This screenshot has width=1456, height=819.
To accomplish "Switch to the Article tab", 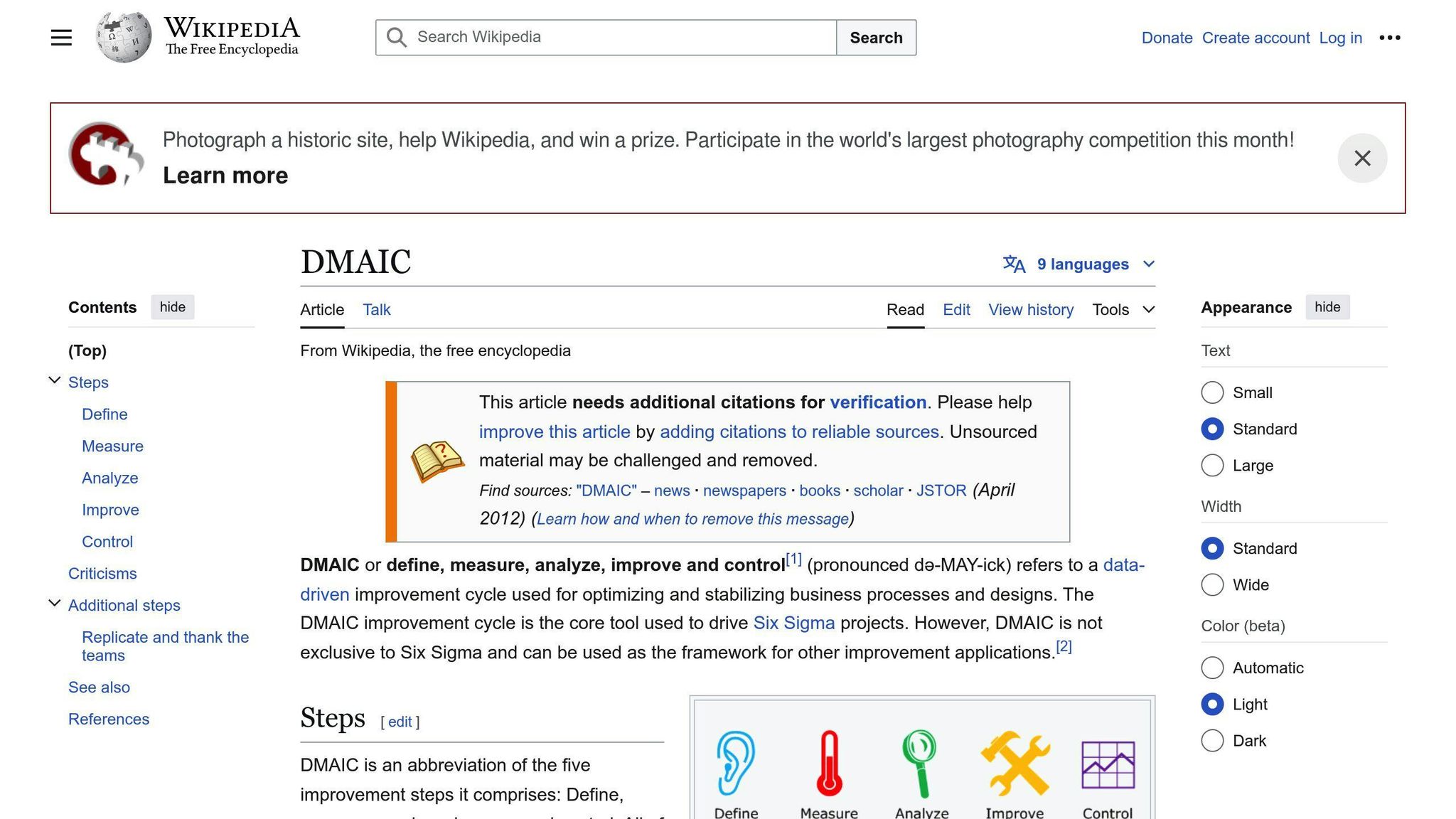I will point(322,310).
